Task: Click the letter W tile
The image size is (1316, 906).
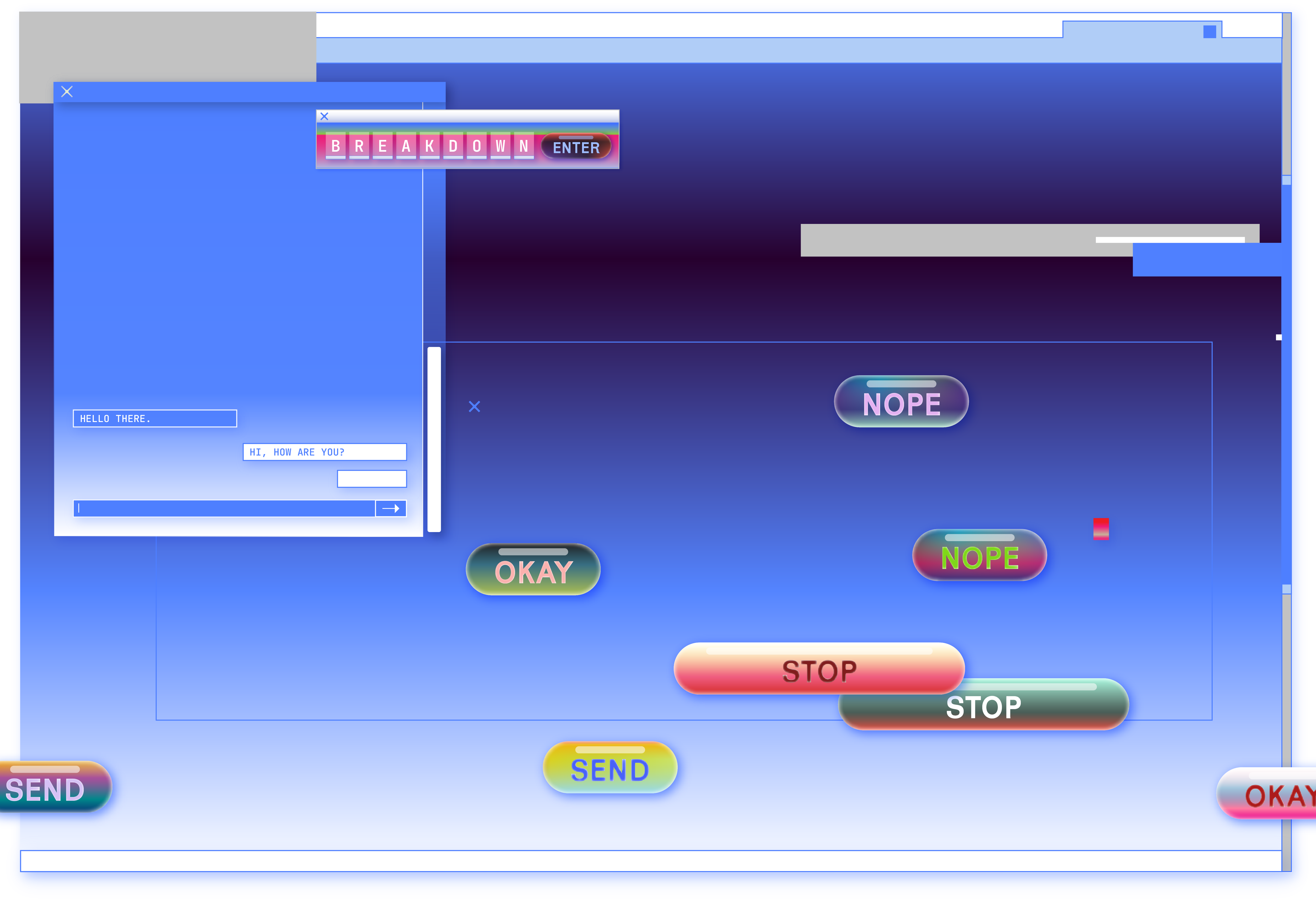Action: tap(500, 146)
